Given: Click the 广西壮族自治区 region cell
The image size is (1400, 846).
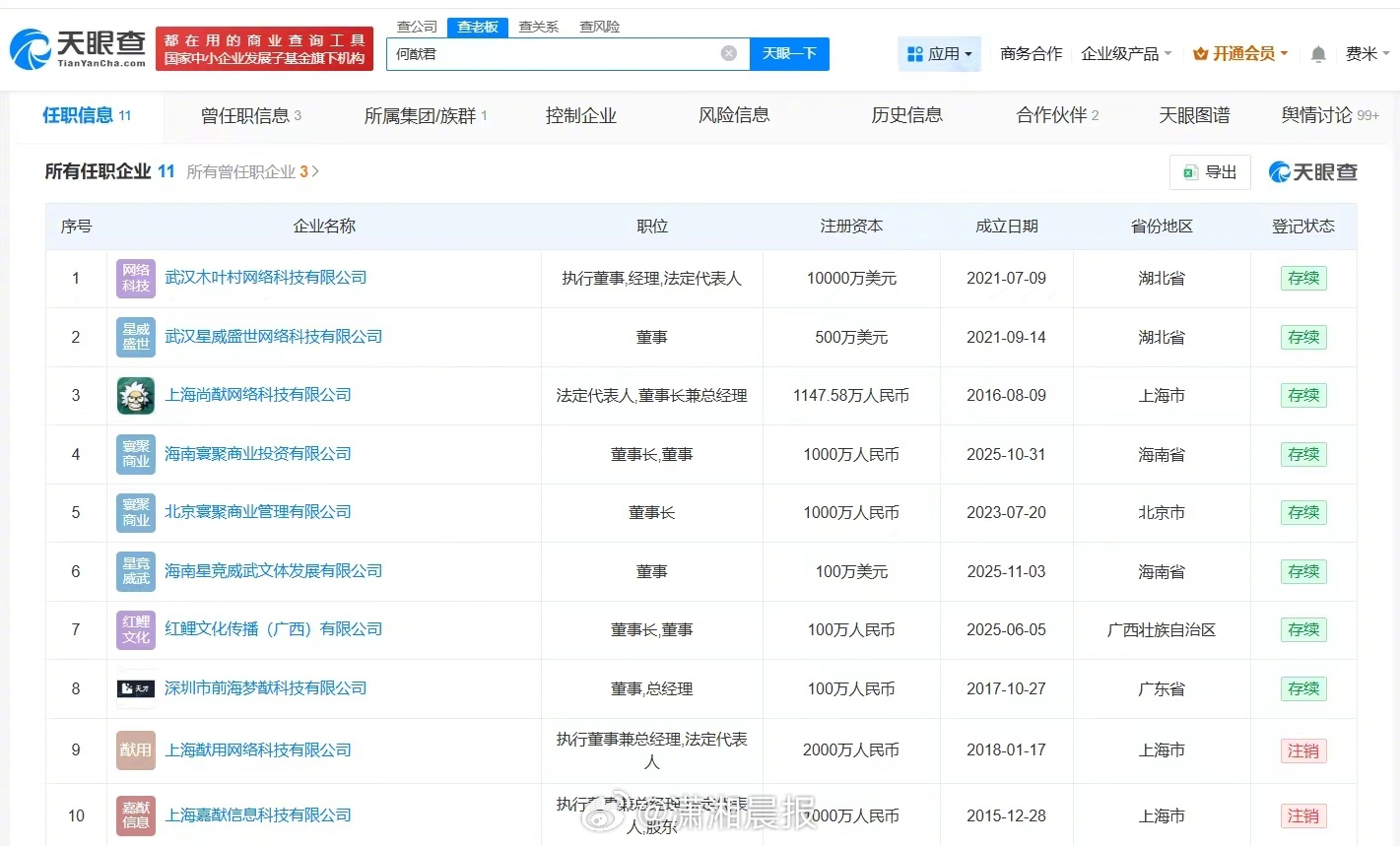Looking at the screenshot, I should [x=1162, y=630].
